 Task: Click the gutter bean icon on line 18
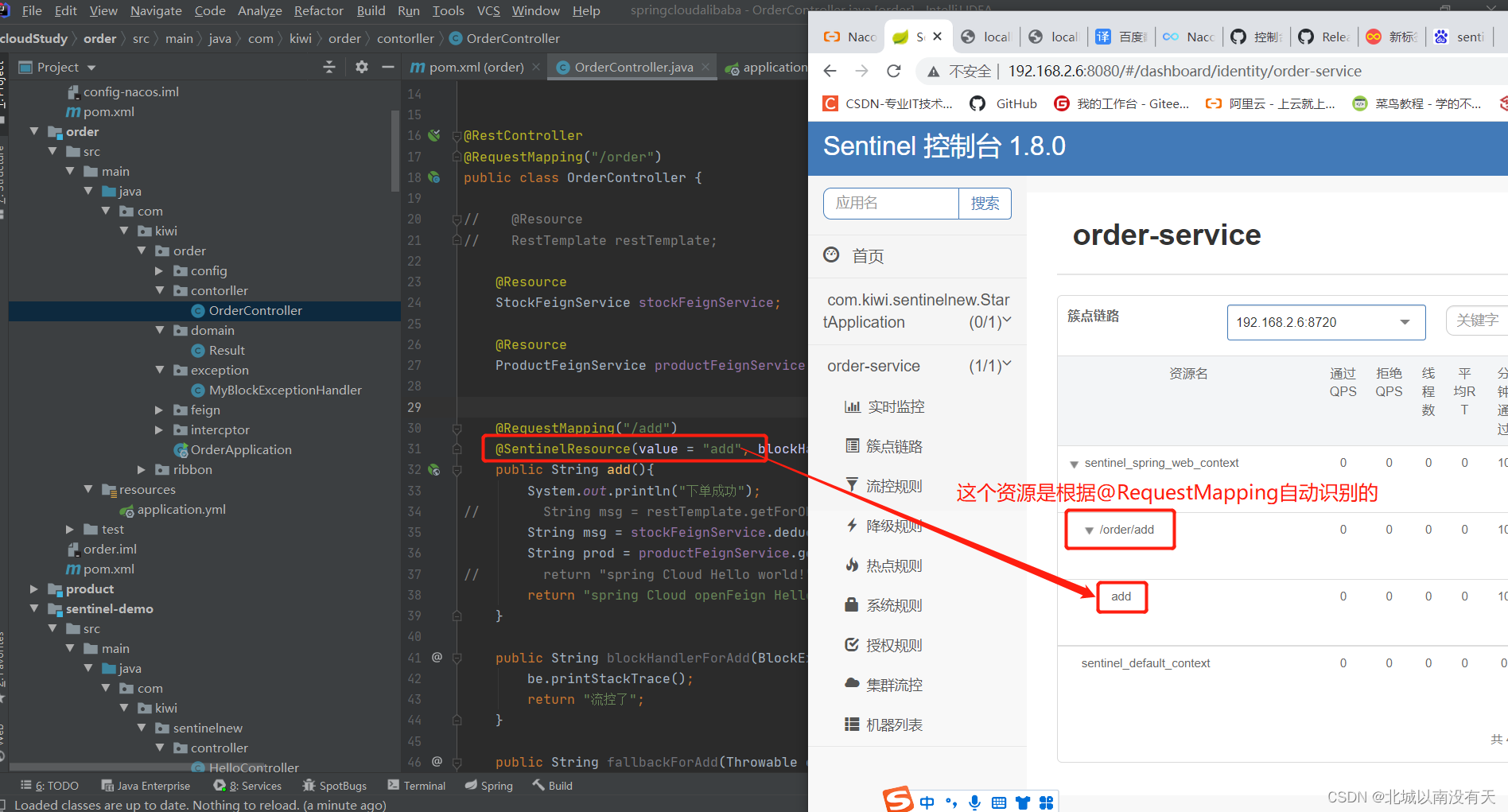(x=434, y=177)
